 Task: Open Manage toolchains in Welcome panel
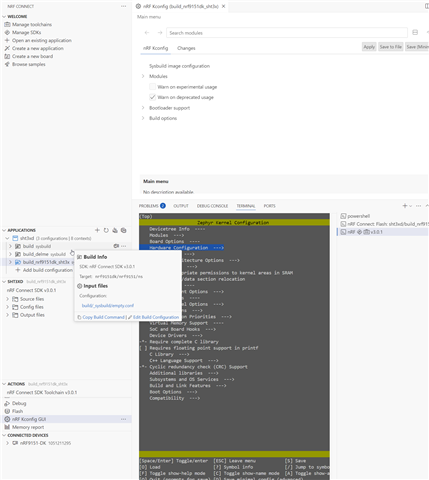32,25
